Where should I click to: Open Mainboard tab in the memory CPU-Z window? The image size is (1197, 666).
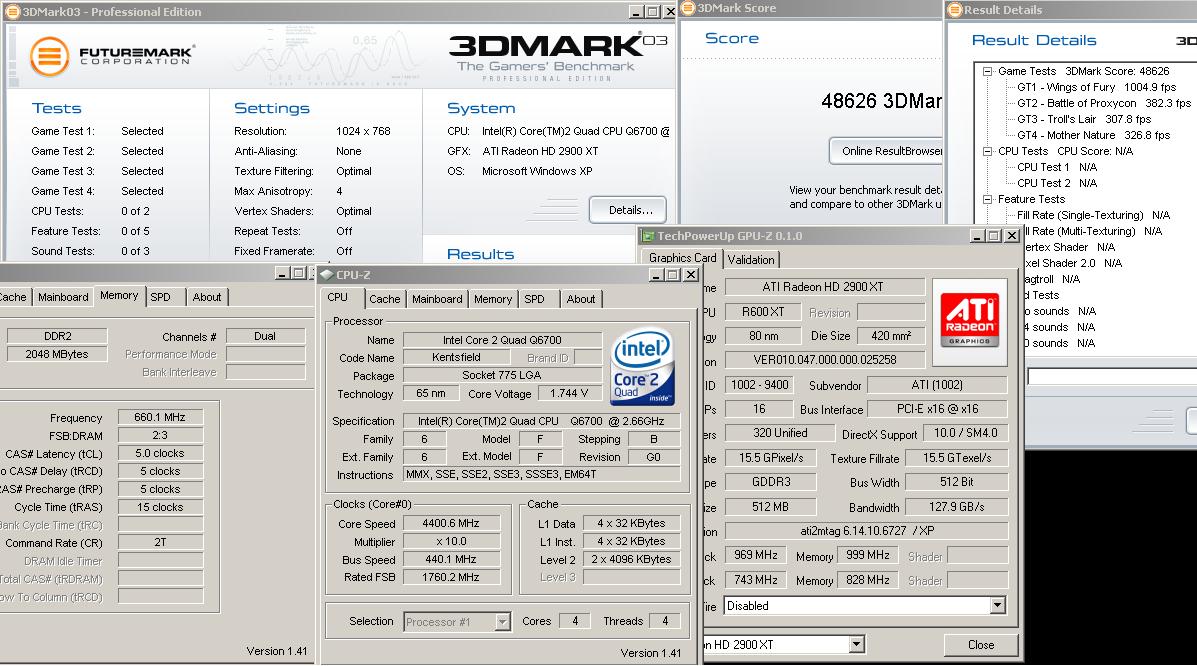tap(63, 297)
